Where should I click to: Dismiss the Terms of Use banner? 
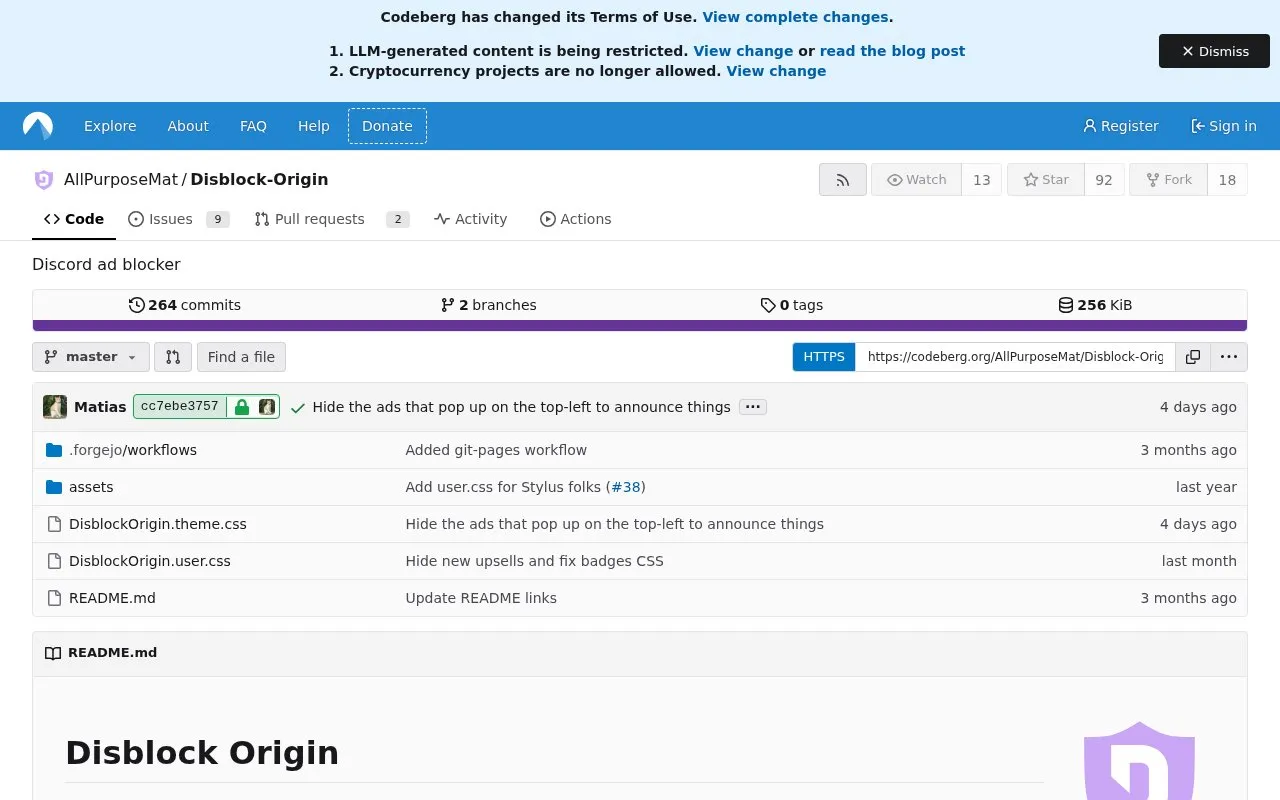(x=1214, y=51)
